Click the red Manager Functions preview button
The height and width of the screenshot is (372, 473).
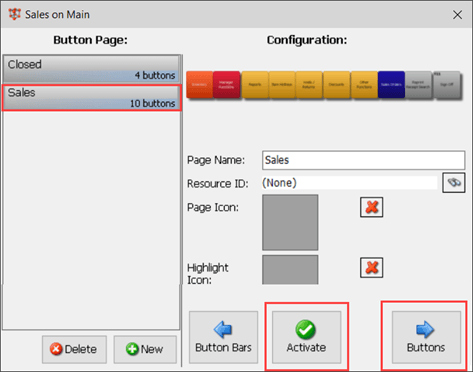pyautogui.click(x=226, y=85)
